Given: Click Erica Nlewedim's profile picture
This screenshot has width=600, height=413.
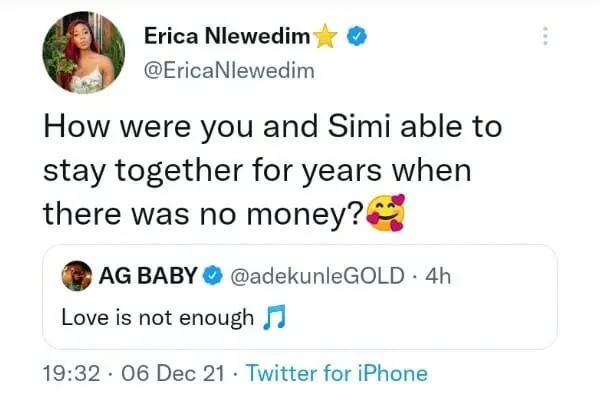Looking at the screenshot, I should tap(85, 53).
